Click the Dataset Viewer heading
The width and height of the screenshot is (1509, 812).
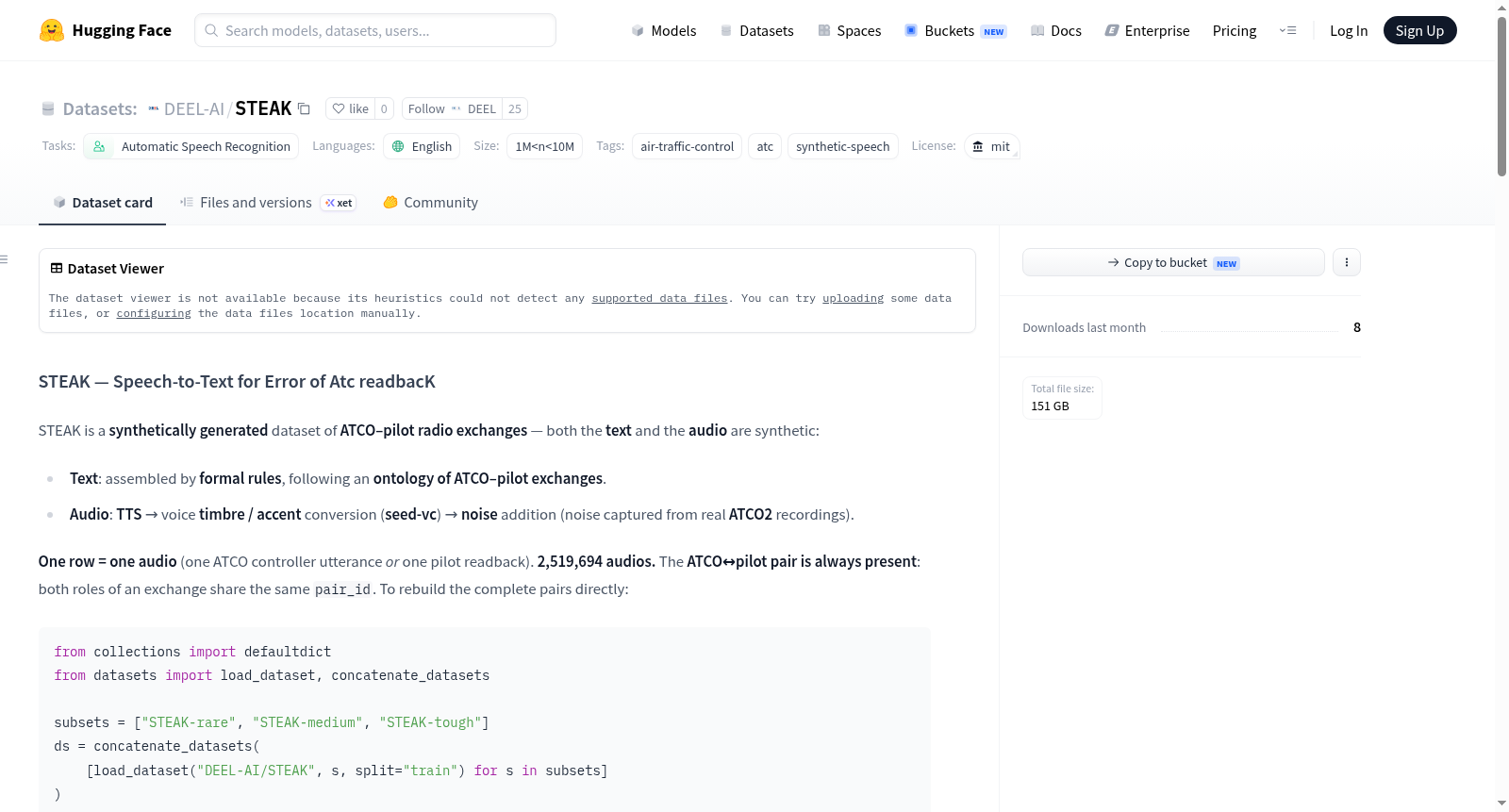[108, 269]
